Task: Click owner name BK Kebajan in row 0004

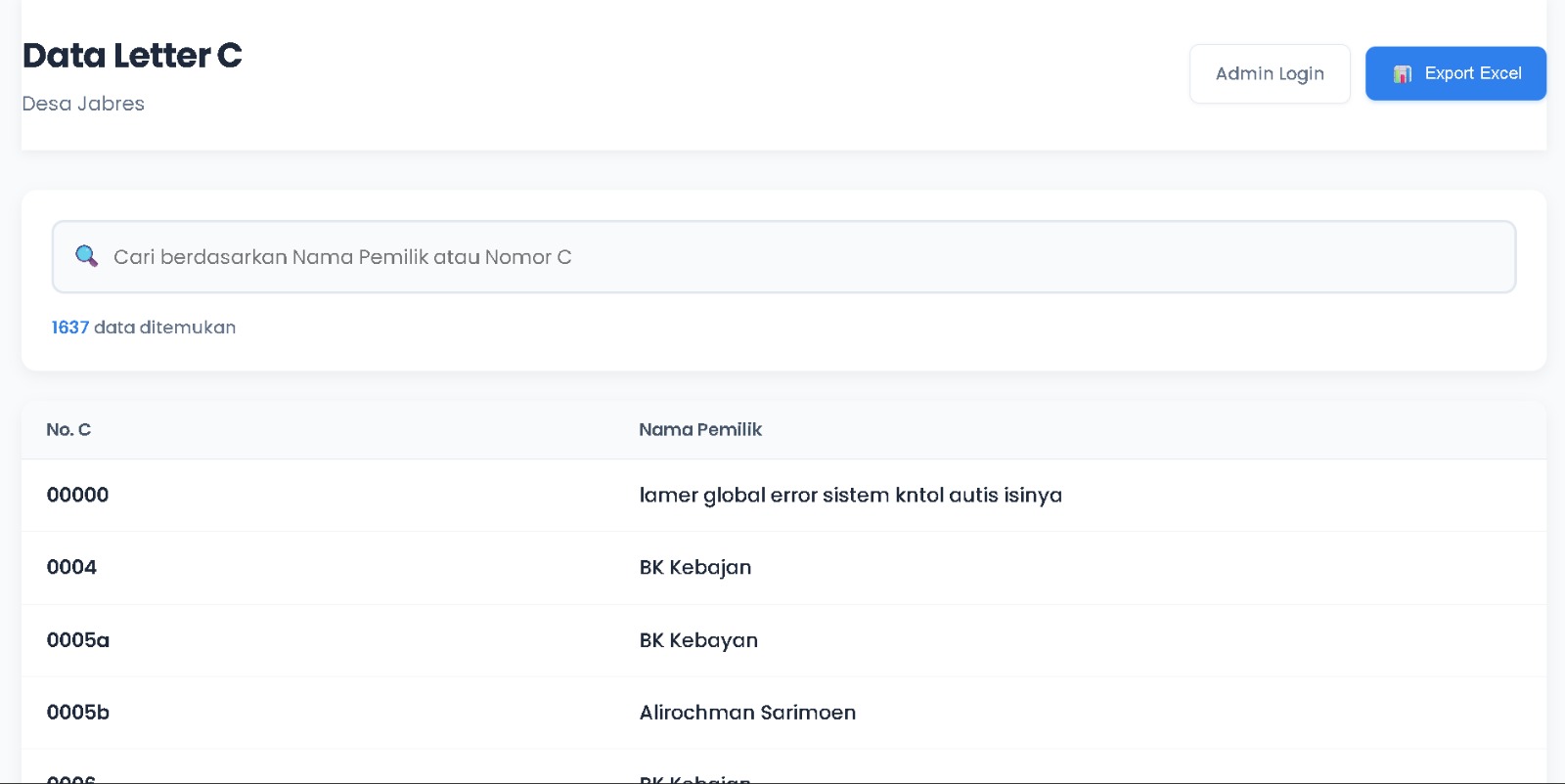Action: click(x=694, y=568)
